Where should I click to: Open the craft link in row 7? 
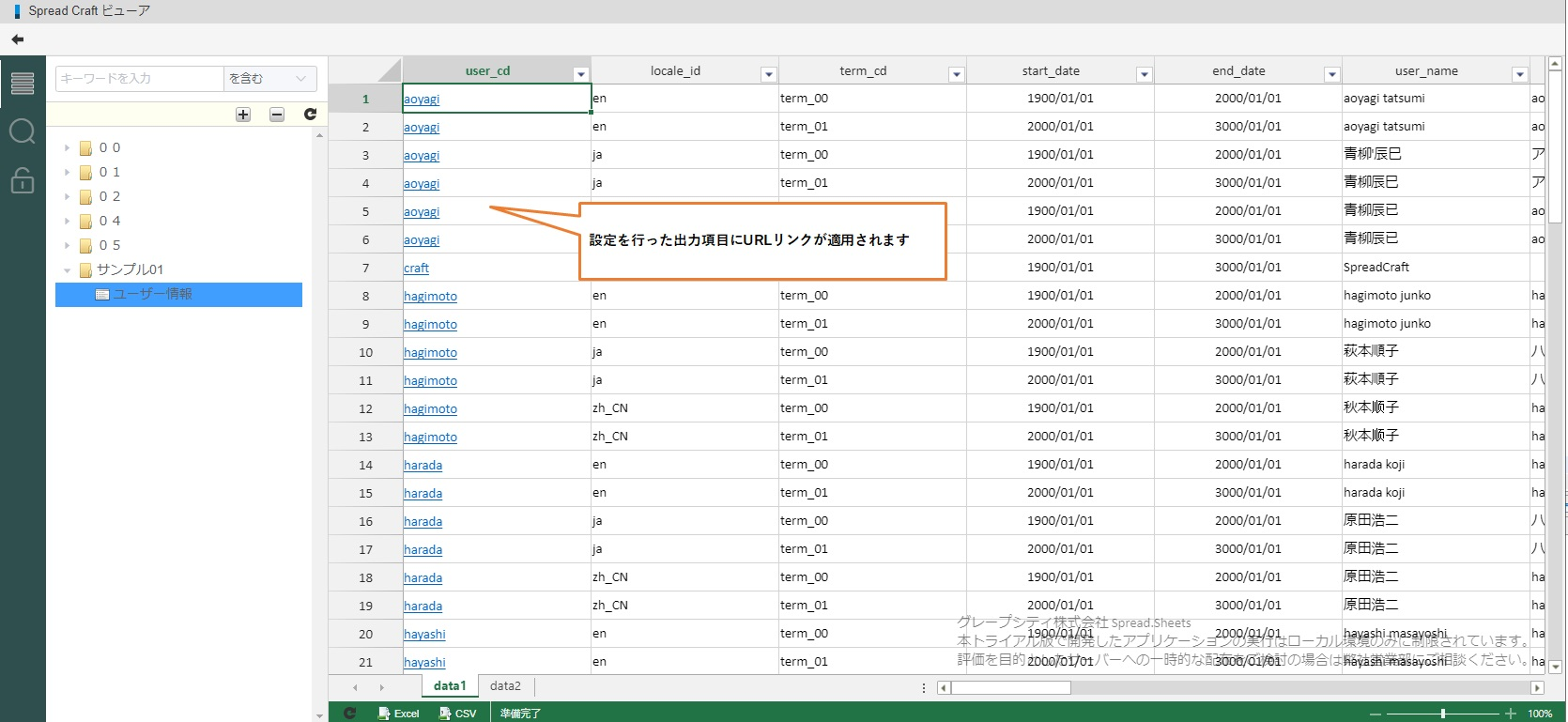click(x=416, y=269)
